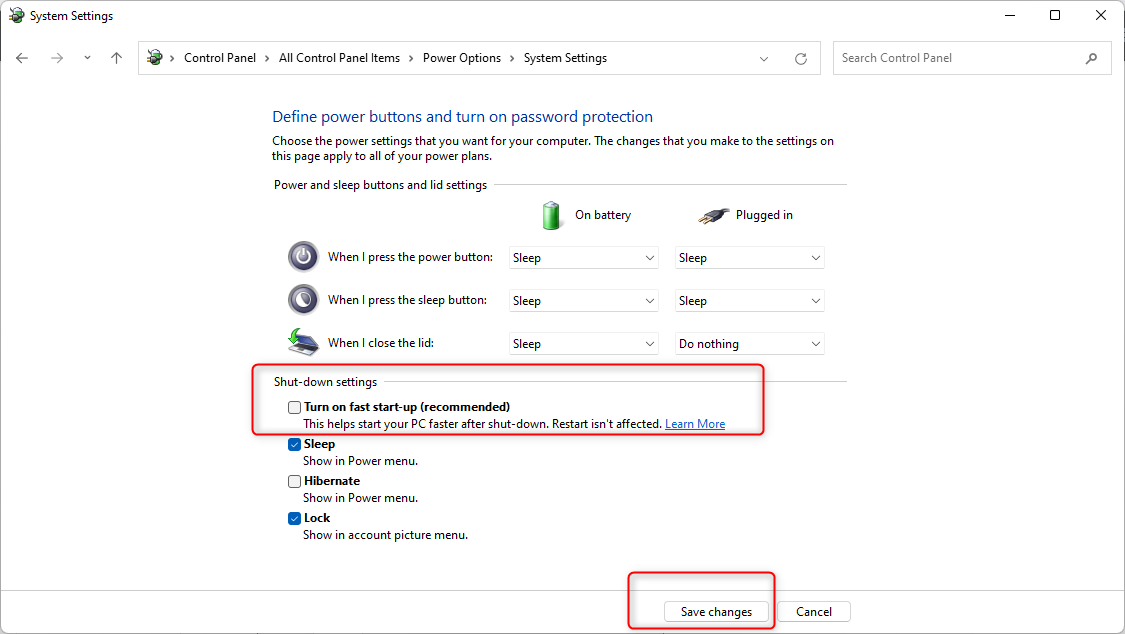Expand the address bar dropdown chevron
The image size is (1125, 634).
[764, 58]
